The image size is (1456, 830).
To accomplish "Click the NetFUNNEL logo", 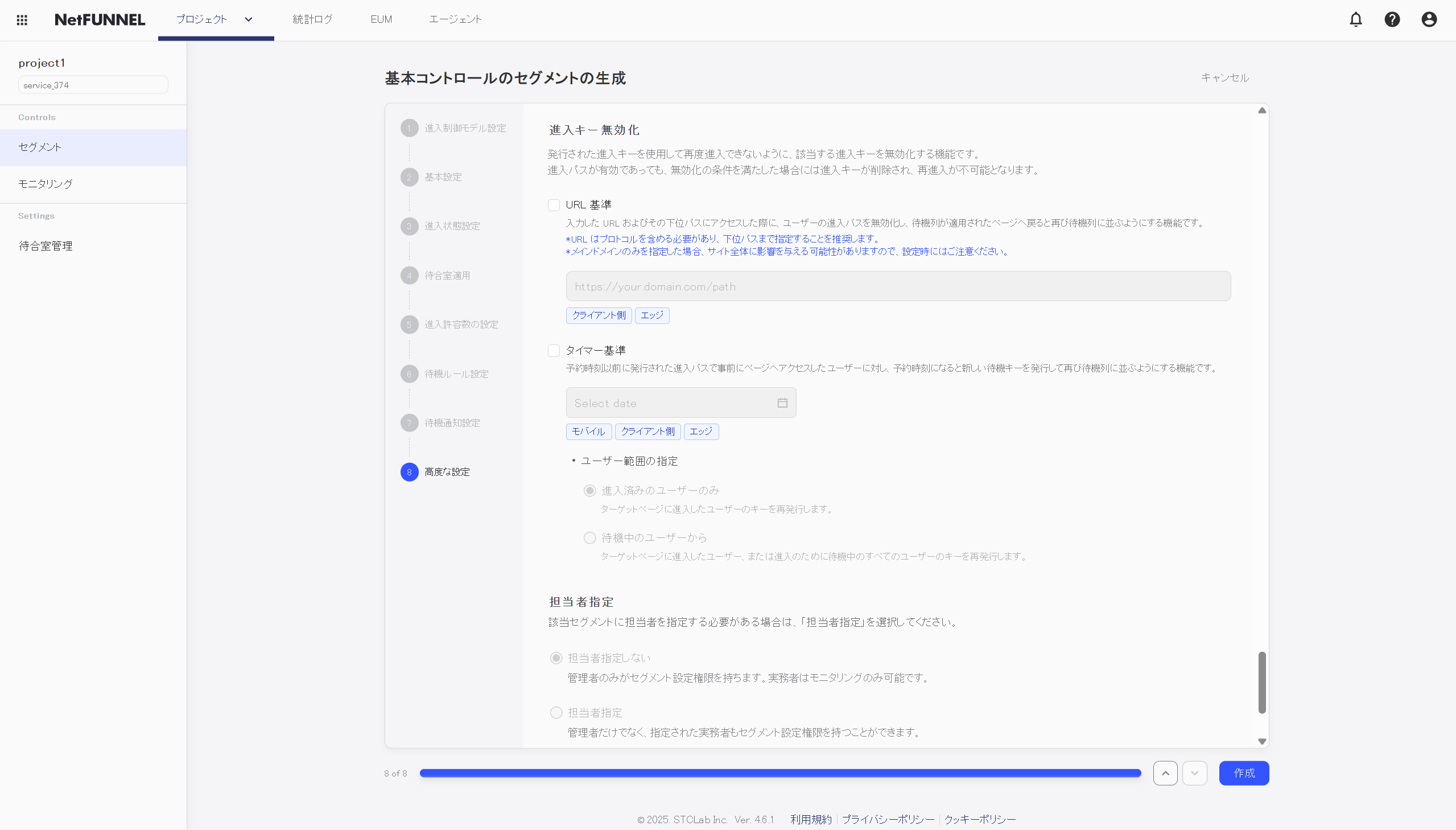I will coord(99,19).
